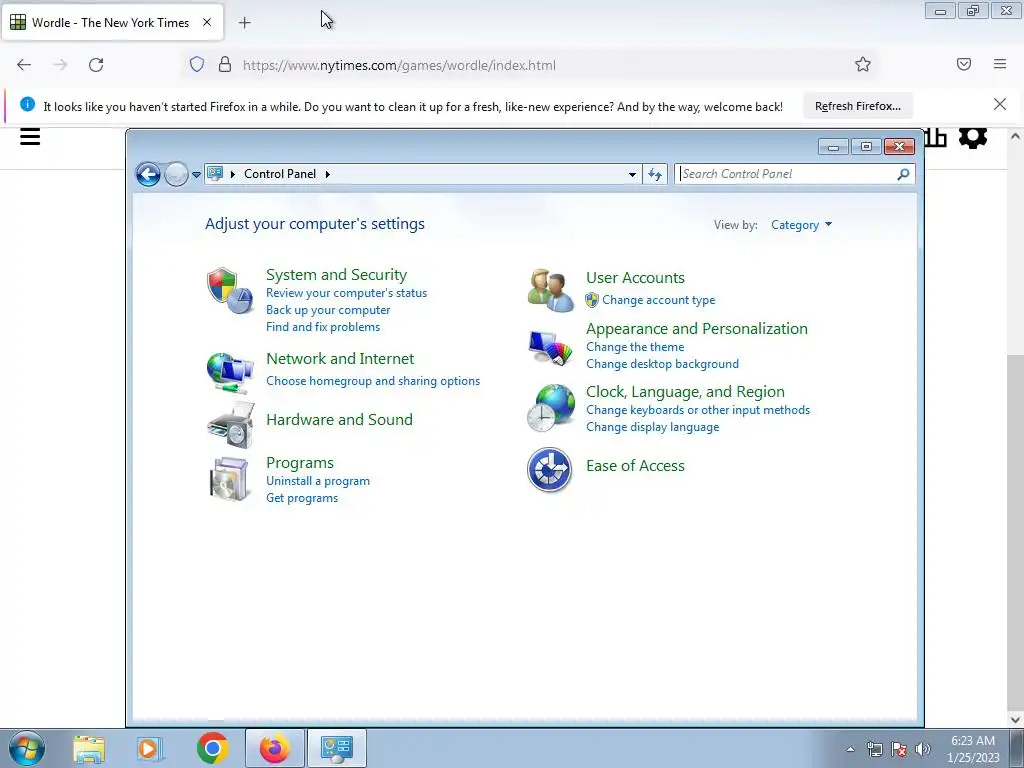
Task: Open a new Firefox tab
Action: pos(244,23)
